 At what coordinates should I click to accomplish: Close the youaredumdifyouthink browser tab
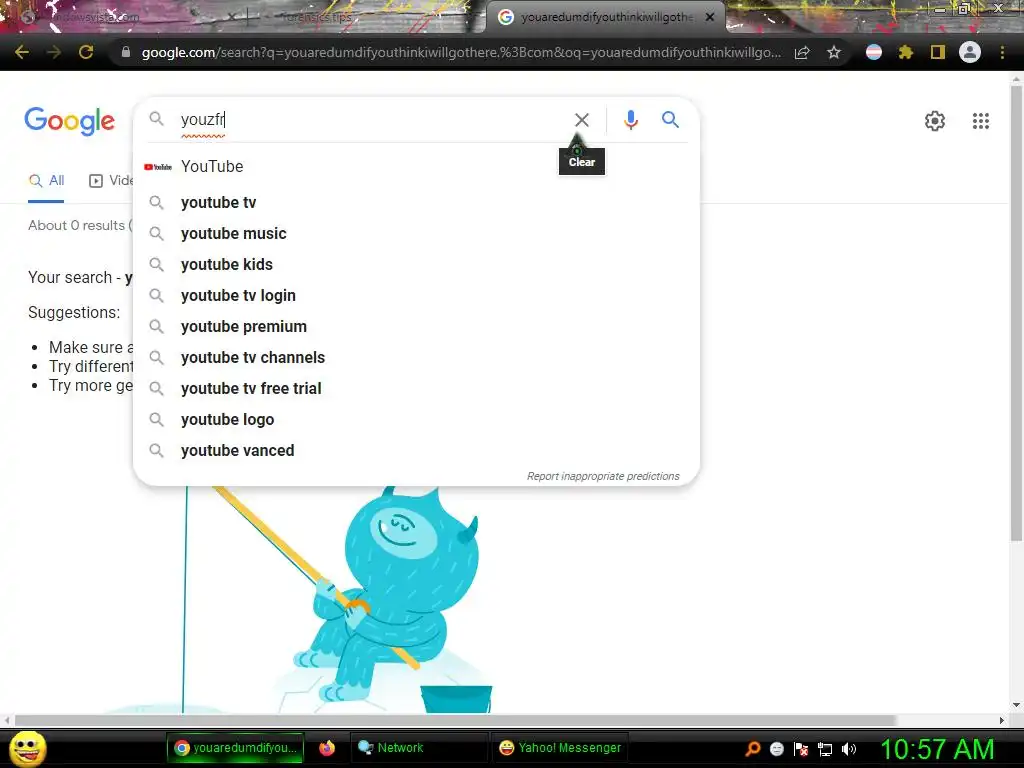pyautogui.click(x=710, y=18)
